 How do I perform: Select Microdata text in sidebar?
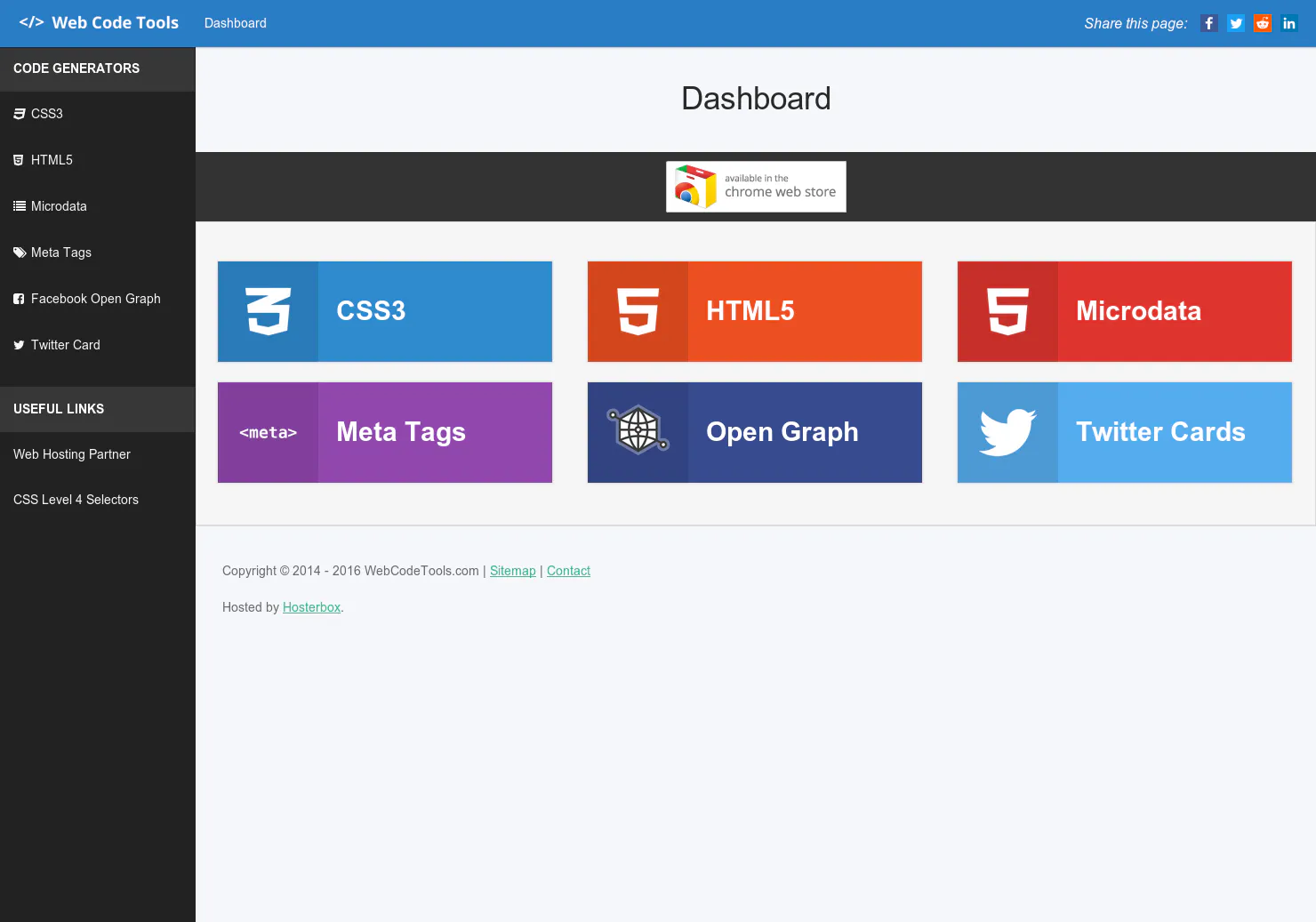click(59, 206)
